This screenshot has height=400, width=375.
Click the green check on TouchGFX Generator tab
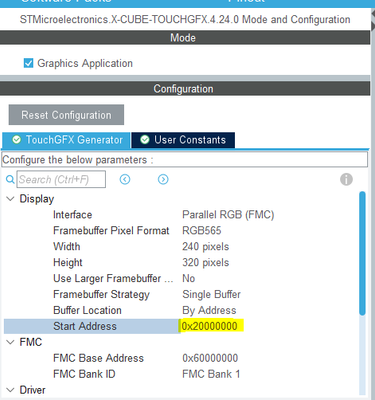click(x=16, y=140)
